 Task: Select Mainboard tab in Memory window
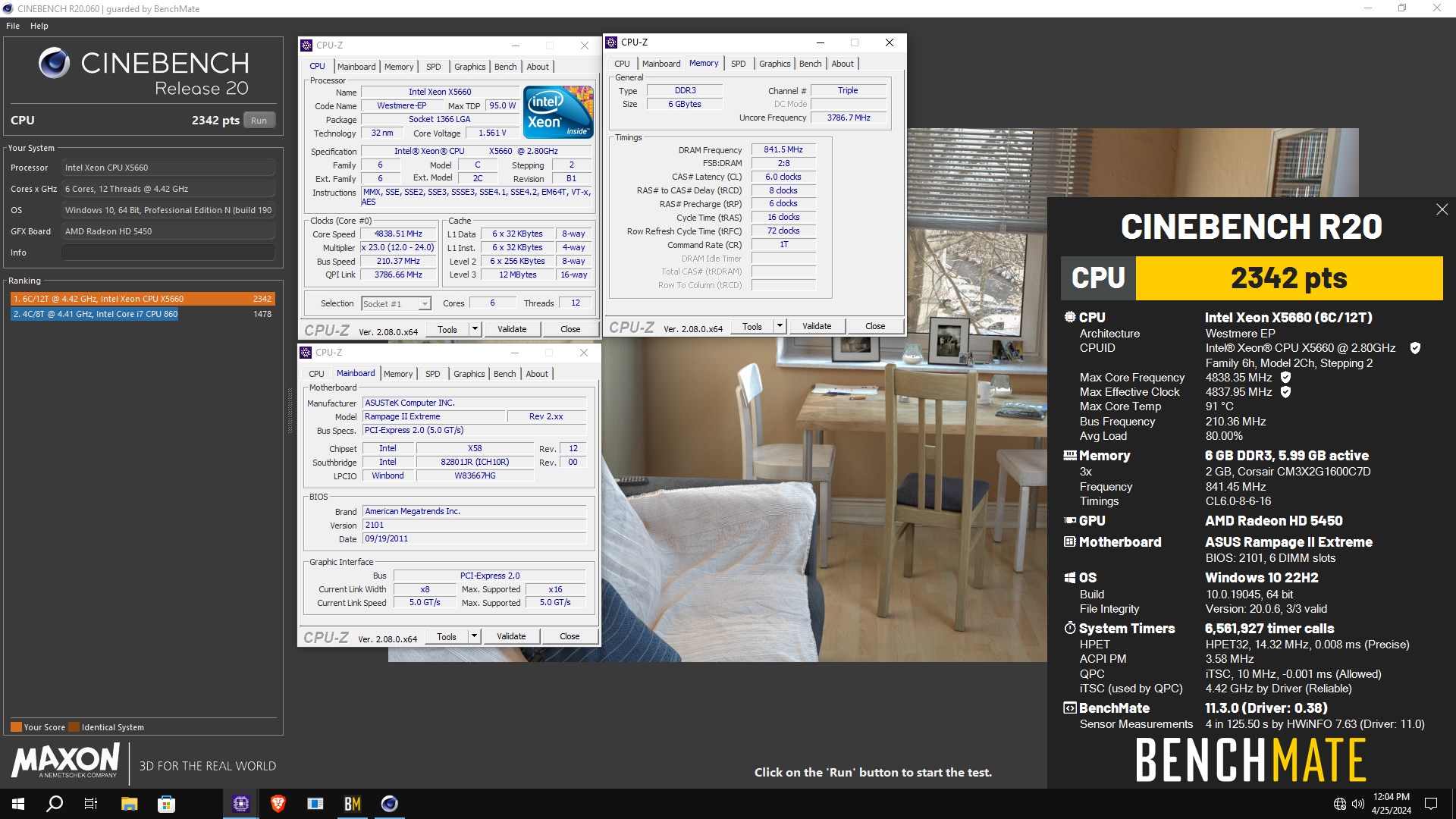(x=661, y=64)
